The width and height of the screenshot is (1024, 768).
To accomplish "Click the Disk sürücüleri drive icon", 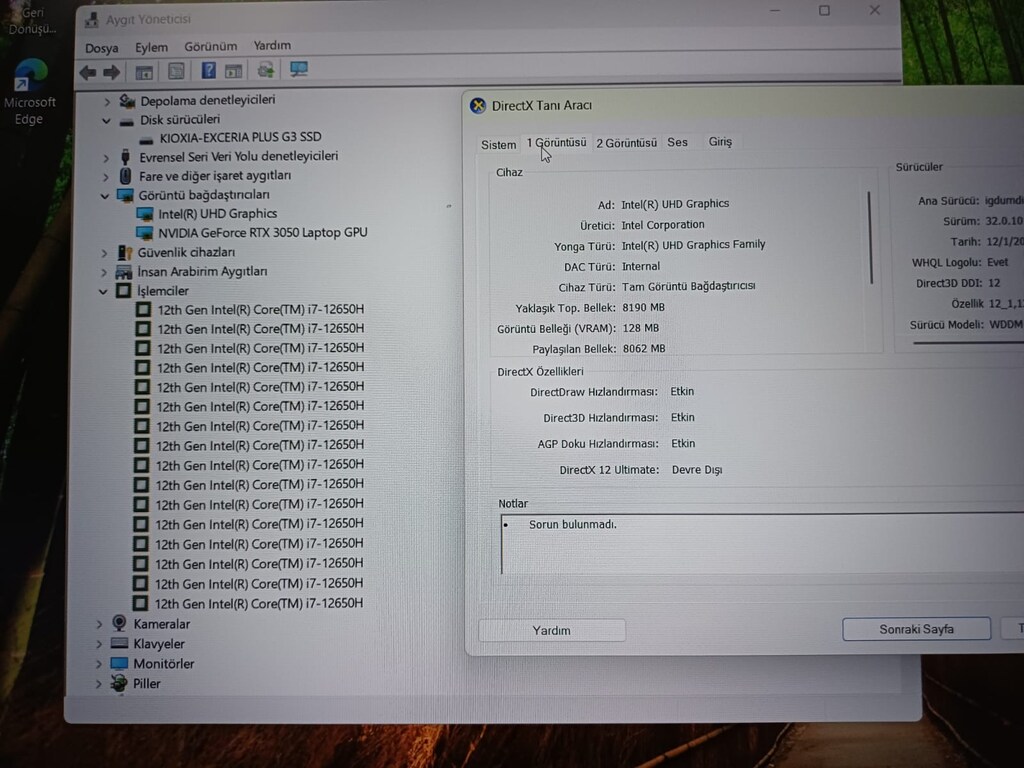I will pyautogui.click(x=126, y=121).
